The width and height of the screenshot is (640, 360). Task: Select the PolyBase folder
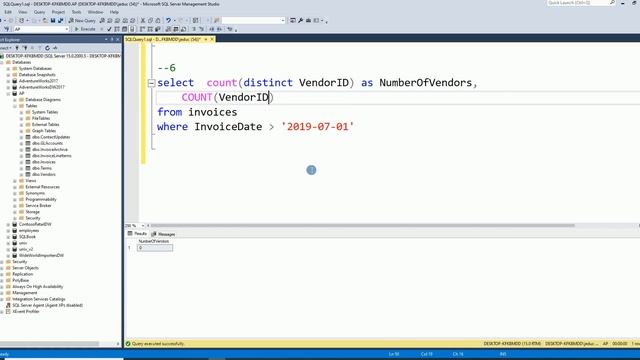pyautogui.click(x=20, y=280)
